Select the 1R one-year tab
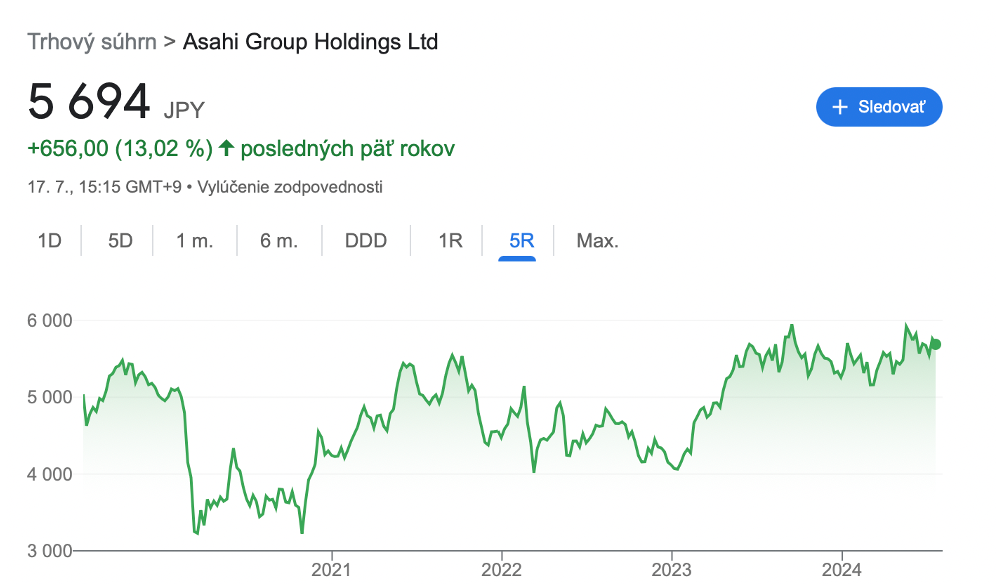This screenshot has height=584, width=1006. (x=450, y=241)
